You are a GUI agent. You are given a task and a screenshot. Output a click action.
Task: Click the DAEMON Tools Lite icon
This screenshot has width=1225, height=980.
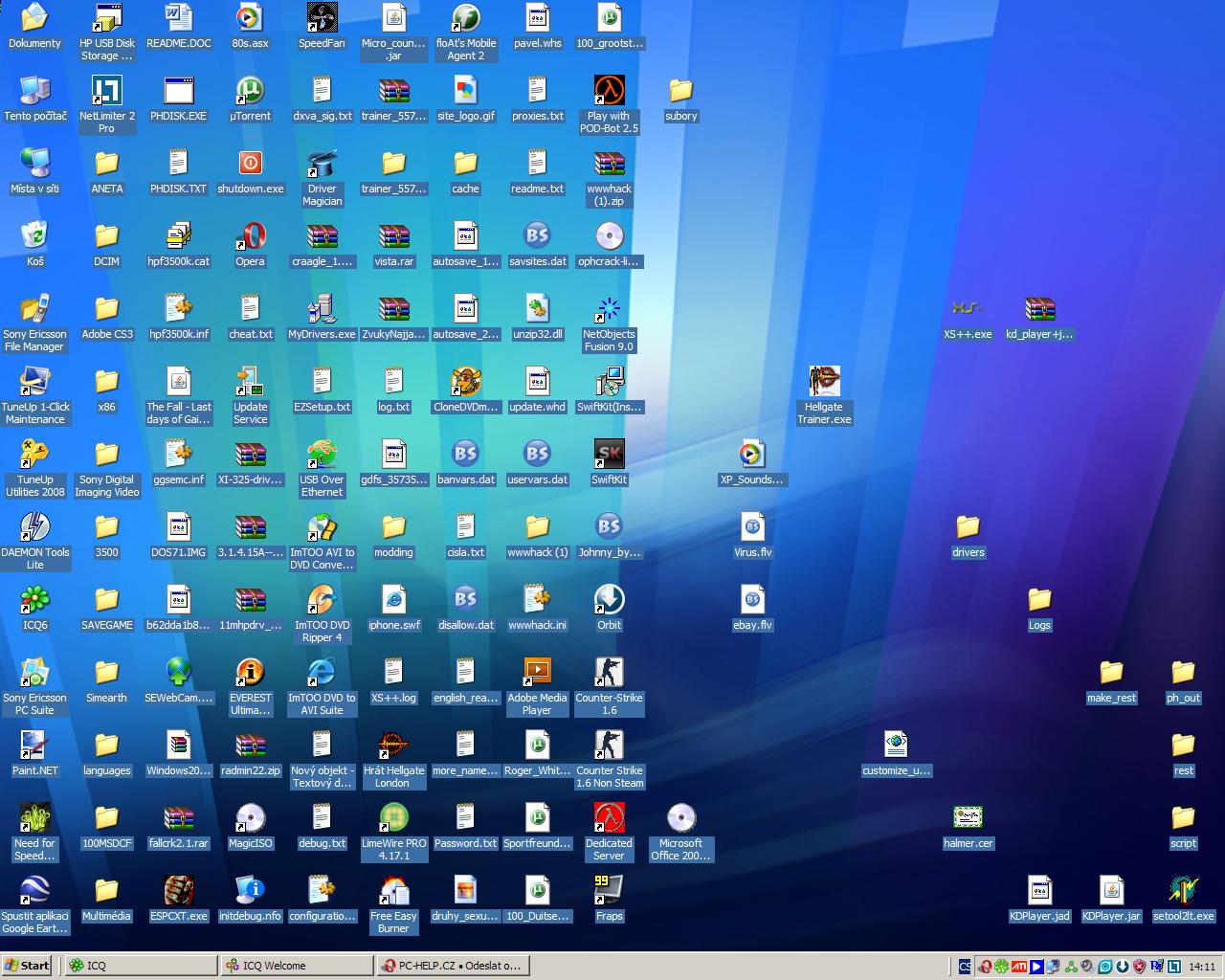coord(34,528)
